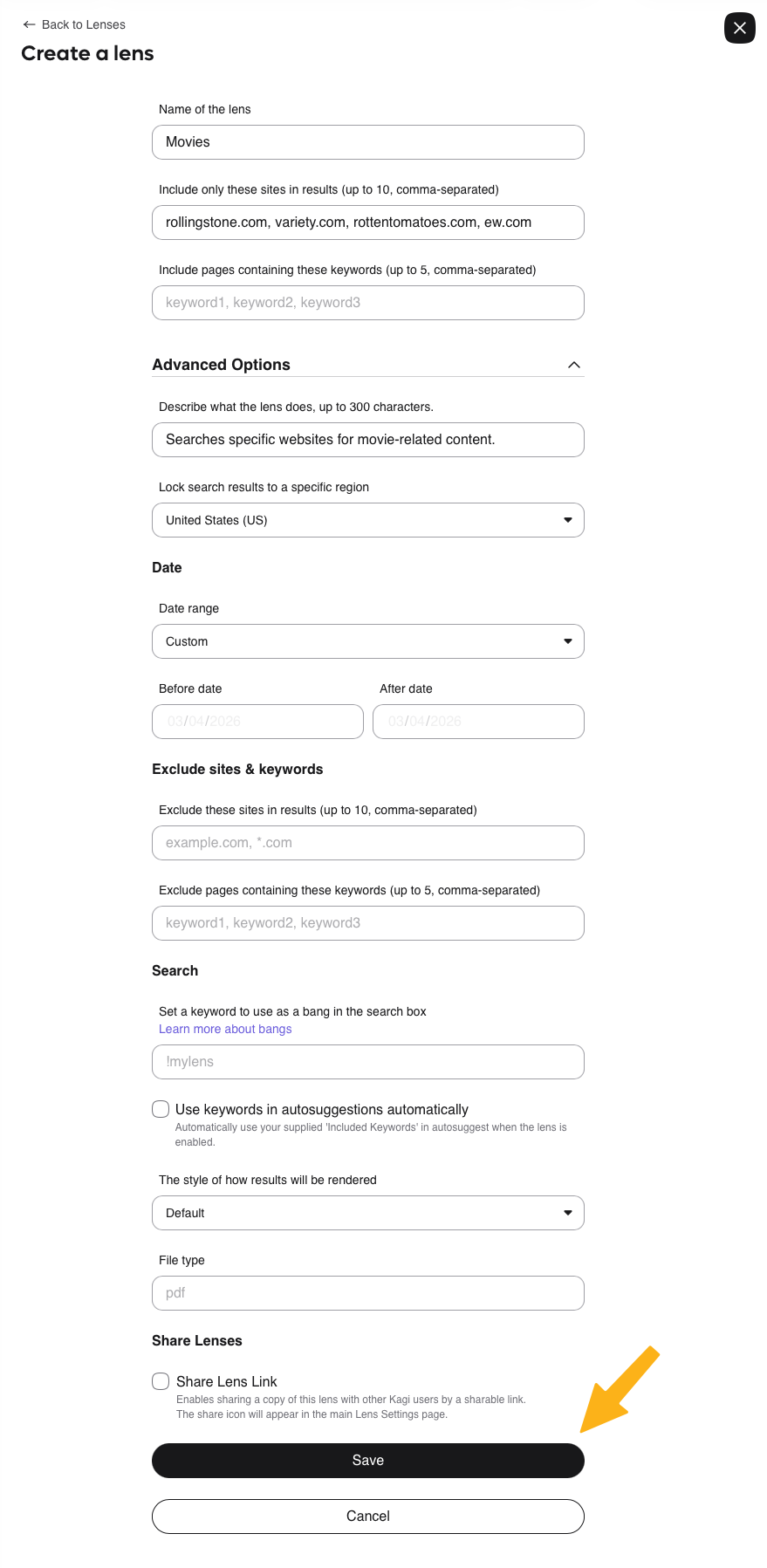Image resolution: width=767 pixels, height=1568 pixels.
Task: Click the Back to Lenses arrow
Action: pos(30,24)
